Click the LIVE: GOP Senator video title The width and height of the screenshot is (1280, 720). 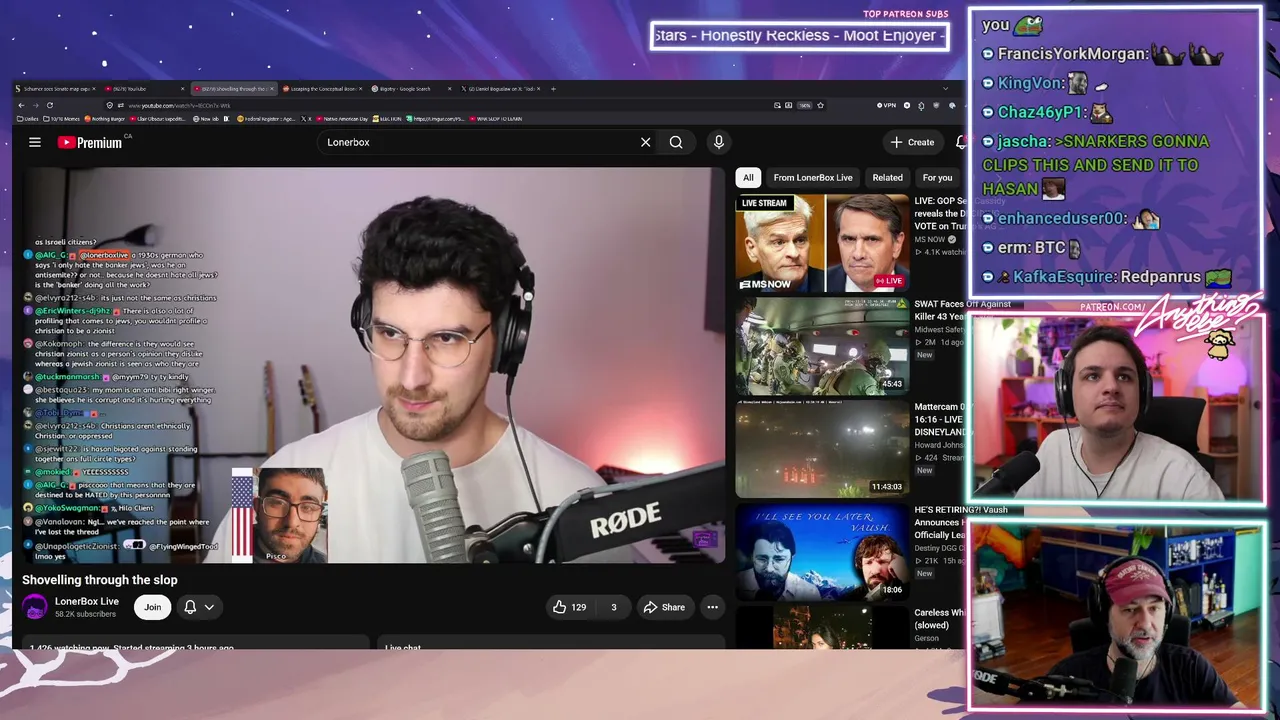click(x=938, y=213)
